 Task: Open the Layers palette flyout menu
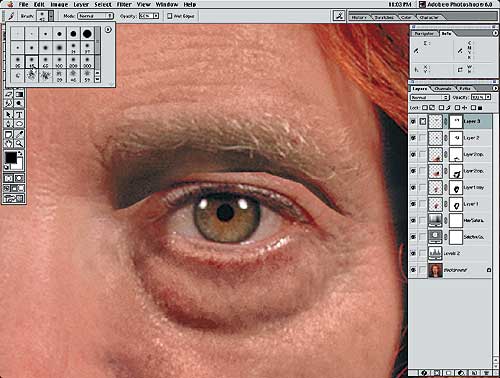[495, 88]
